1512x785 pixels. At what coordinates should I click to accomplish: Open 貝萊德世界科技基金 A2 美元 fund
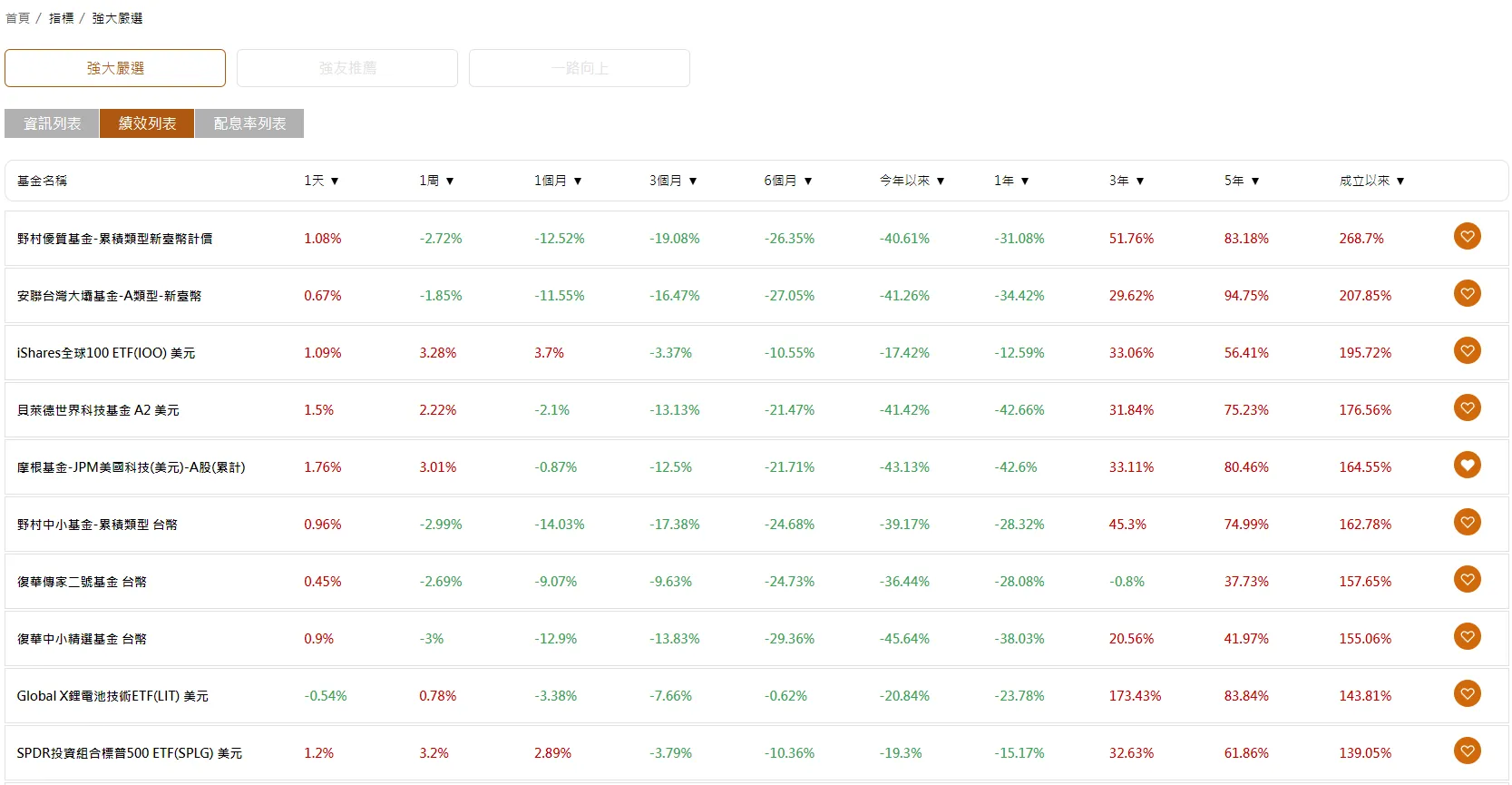pyautogui.click(x=98, y=410)
